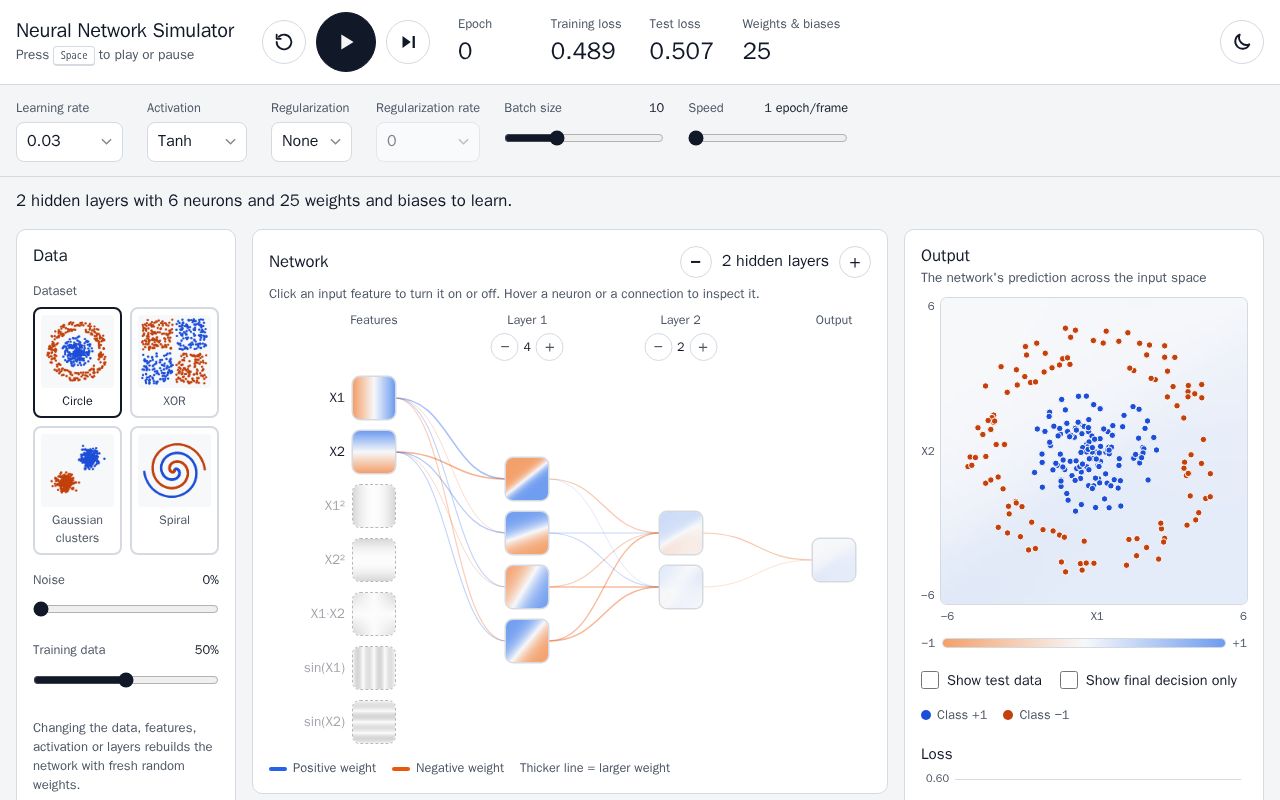Screen dimensions: 1280x800
Task: Click the second neuron in Layer 1
Action: tap(527, 533)
